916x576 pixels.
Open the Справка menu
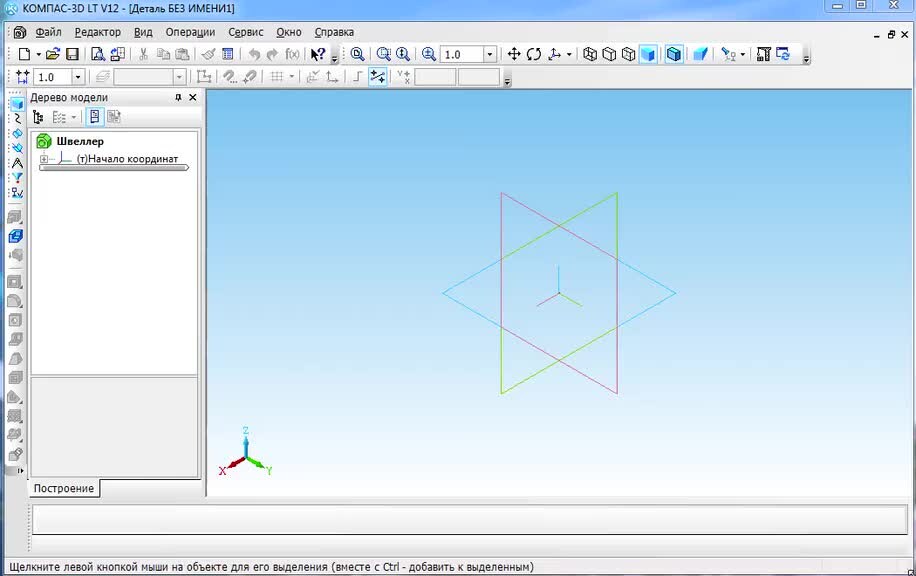(x=334, y=32)
